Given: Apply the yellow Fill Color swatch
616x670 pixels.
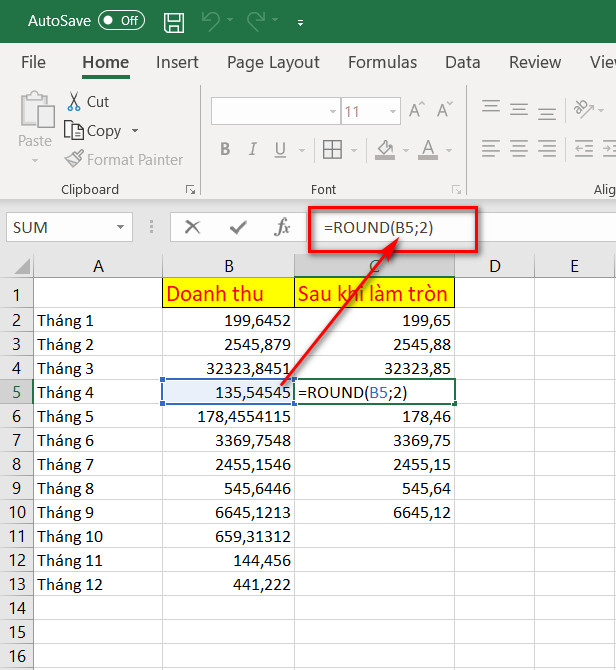Looking at the screenshot, I should 386,150.
